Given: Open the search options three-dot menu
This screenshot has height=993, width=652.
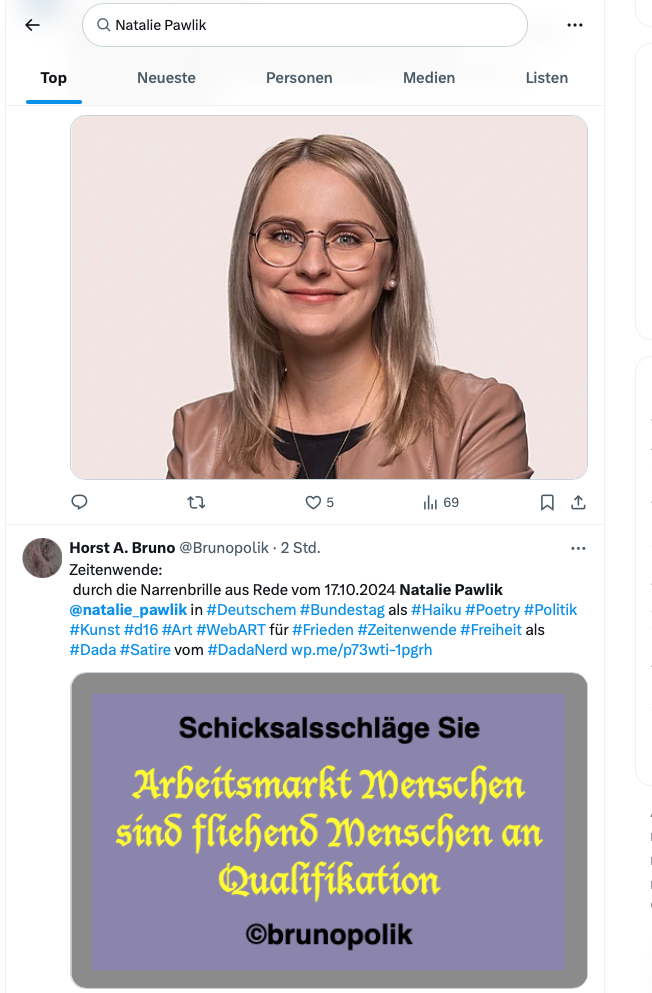Looking at the screenshot, I should 575,25.
